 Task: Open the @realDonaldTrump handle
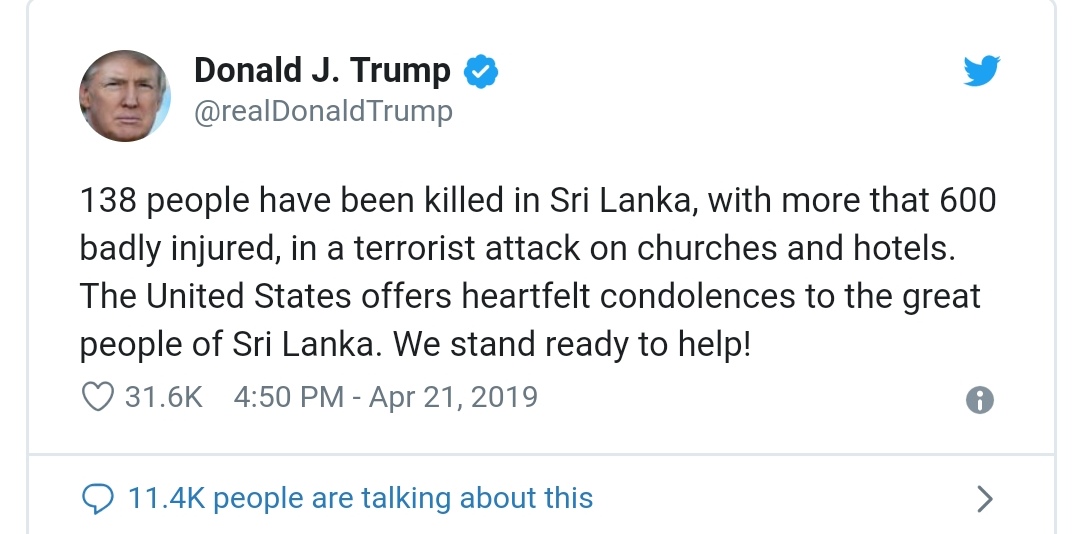pos(322,111)
